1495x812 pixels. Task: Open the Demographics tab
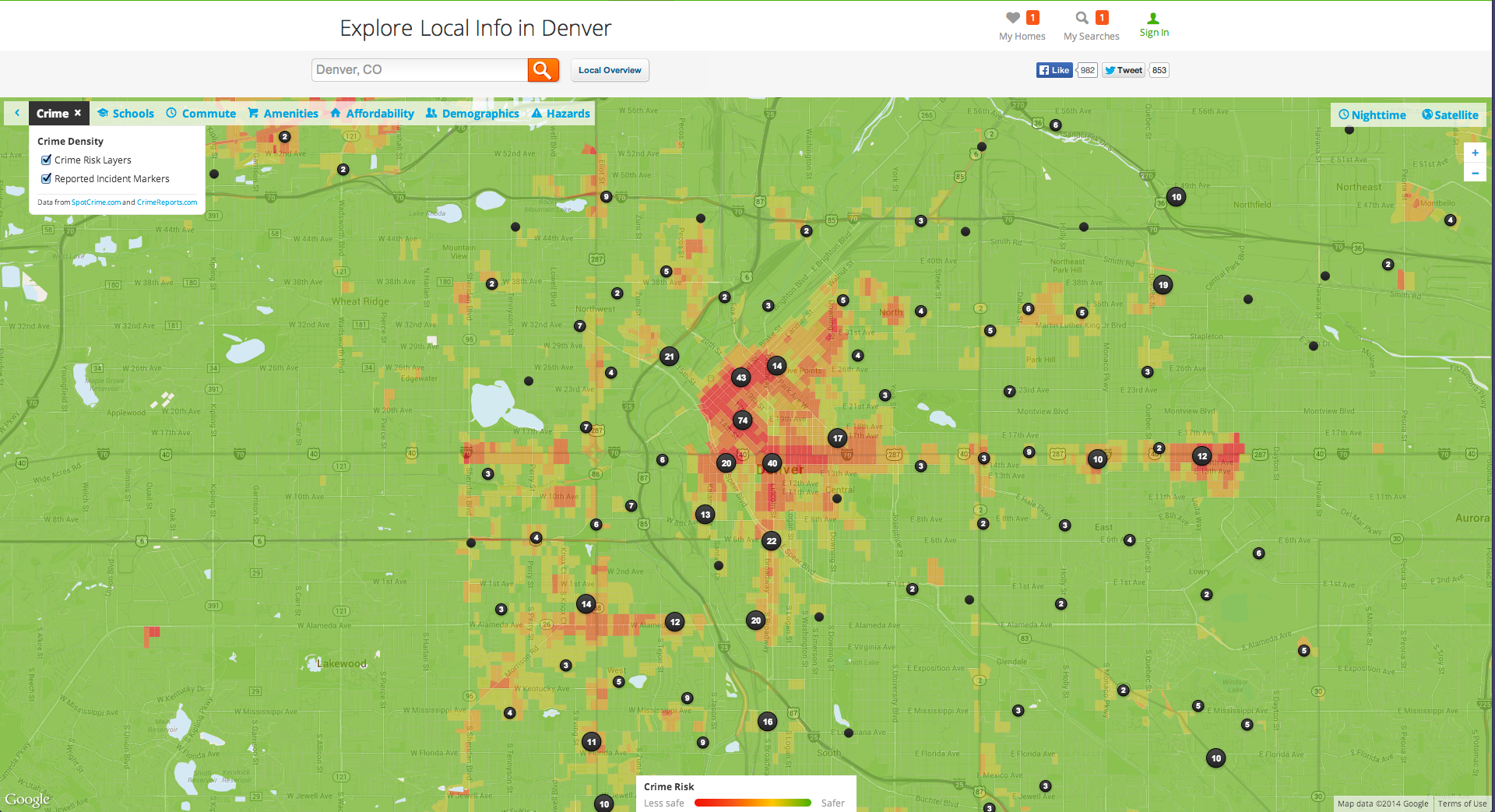pos(472,114)
